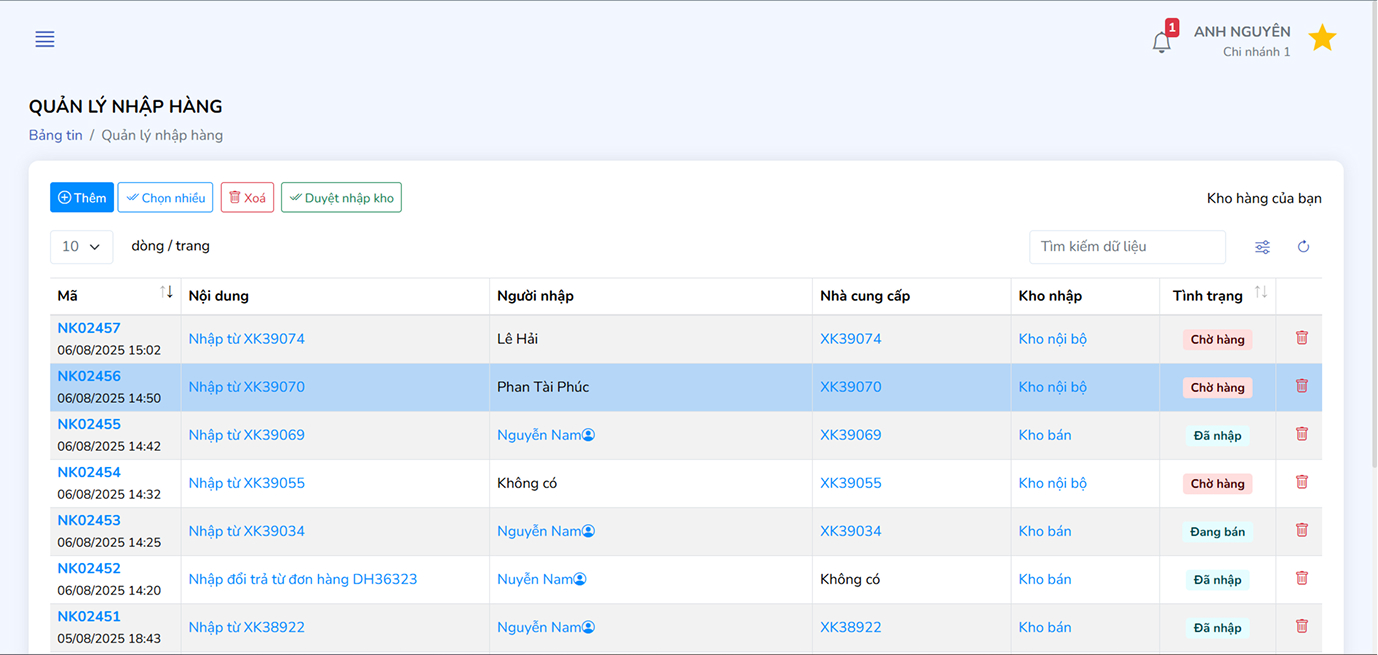Sort by Tình trạng column
The width and height of the screenshot is (1378, 655).
1260,292
